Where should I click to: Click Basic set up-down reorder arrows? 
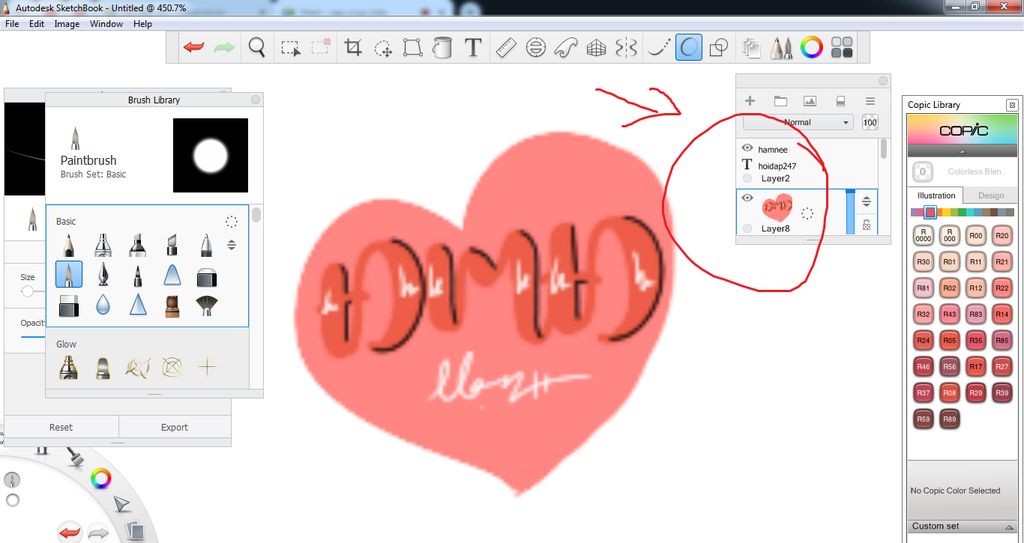(x=231, y=245)
